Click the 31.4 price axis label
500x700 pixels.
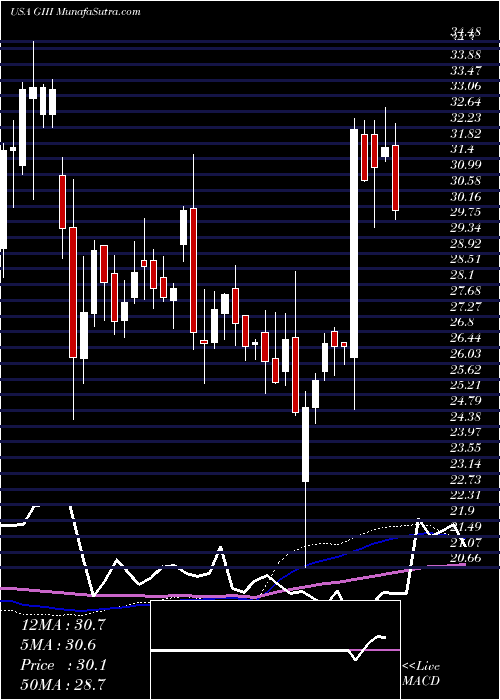(463, 150)
